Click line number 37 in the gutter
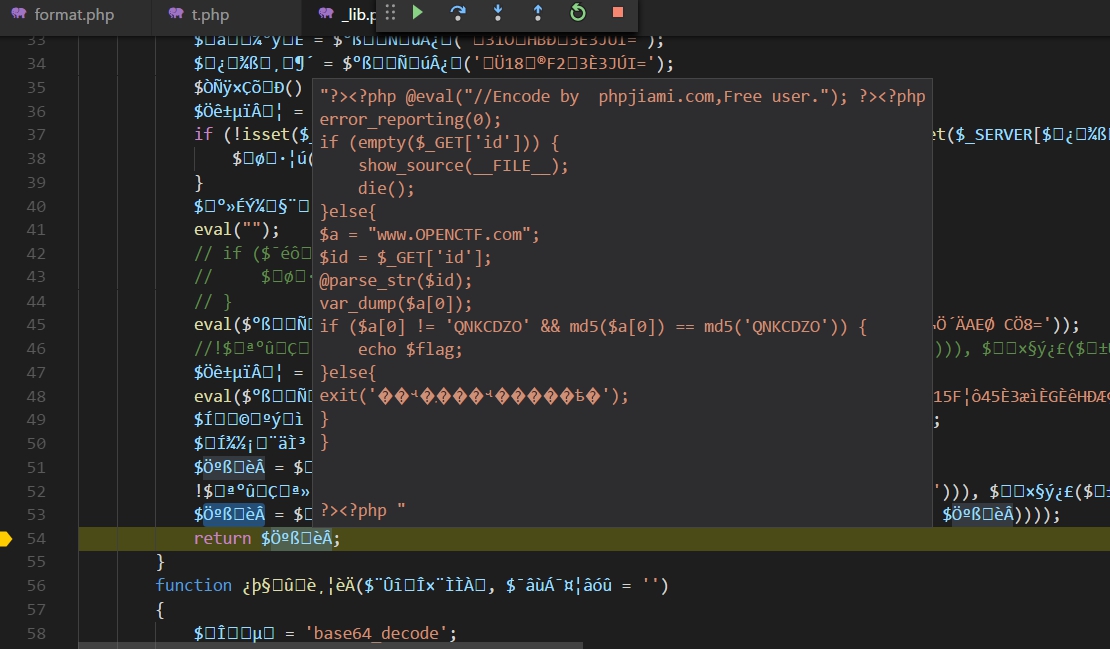 tap(36, 134)
